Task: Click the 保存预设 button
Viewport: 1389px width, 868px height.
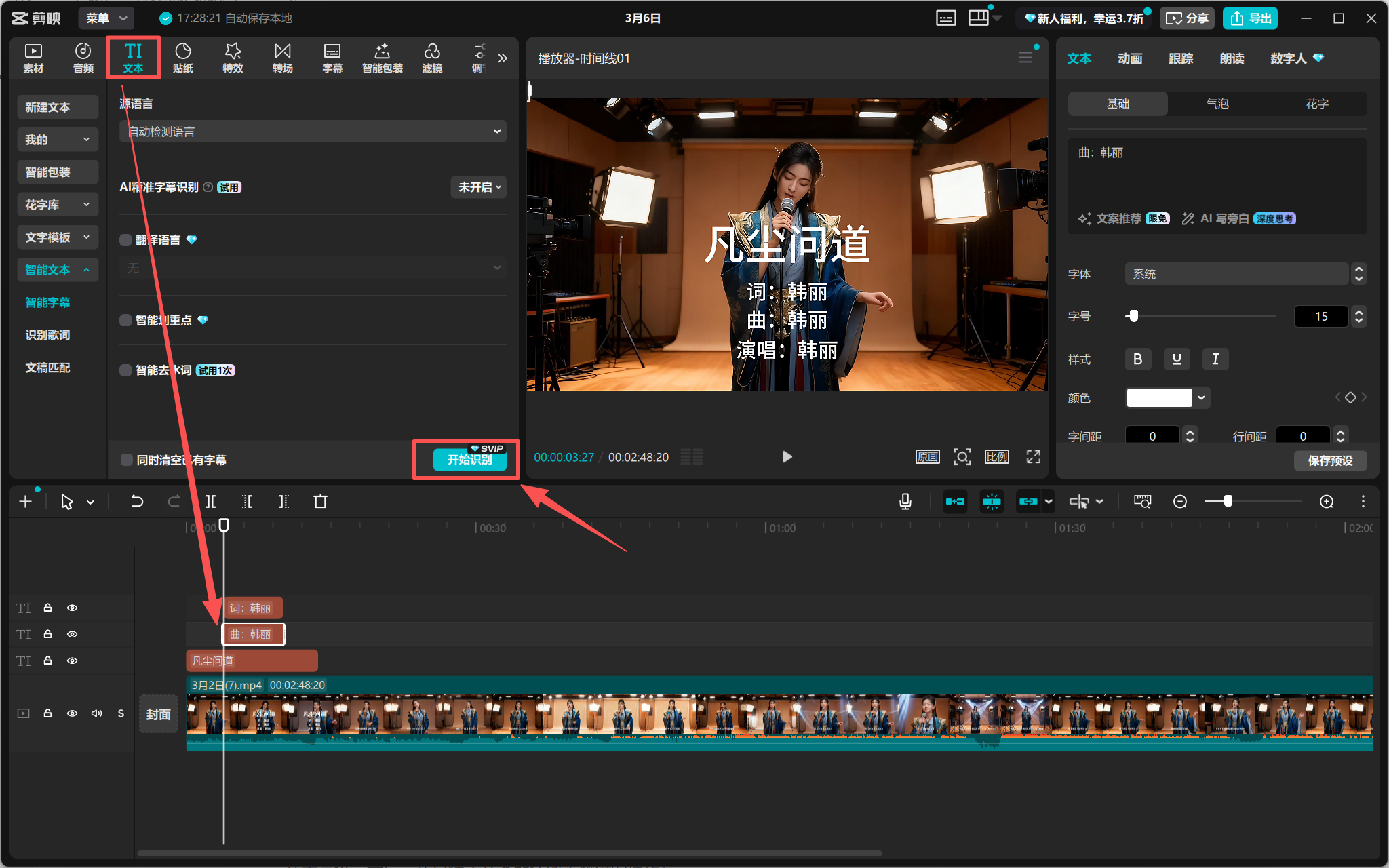Action: click(x=1329, y=460)
